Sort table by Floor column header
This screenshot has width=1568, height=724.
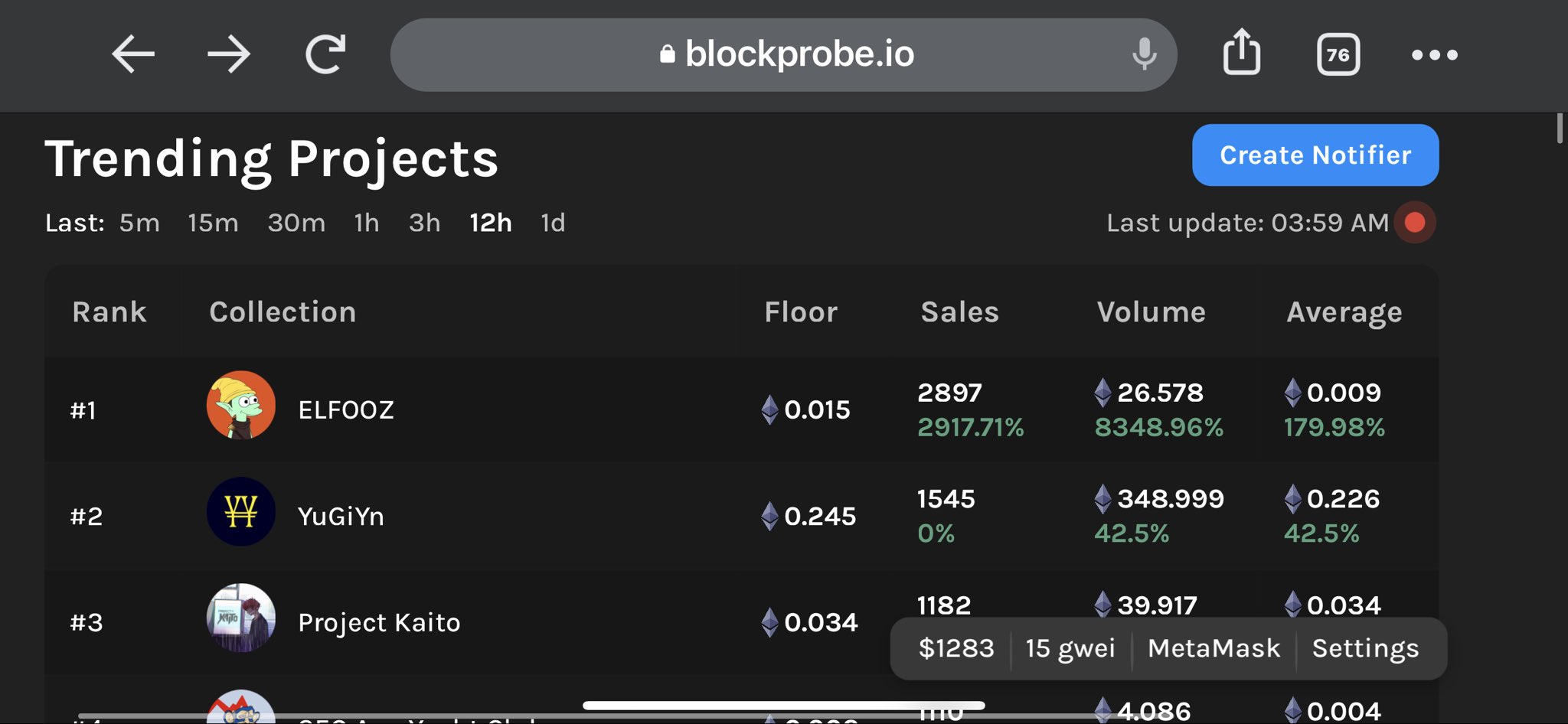coord(801,312)
